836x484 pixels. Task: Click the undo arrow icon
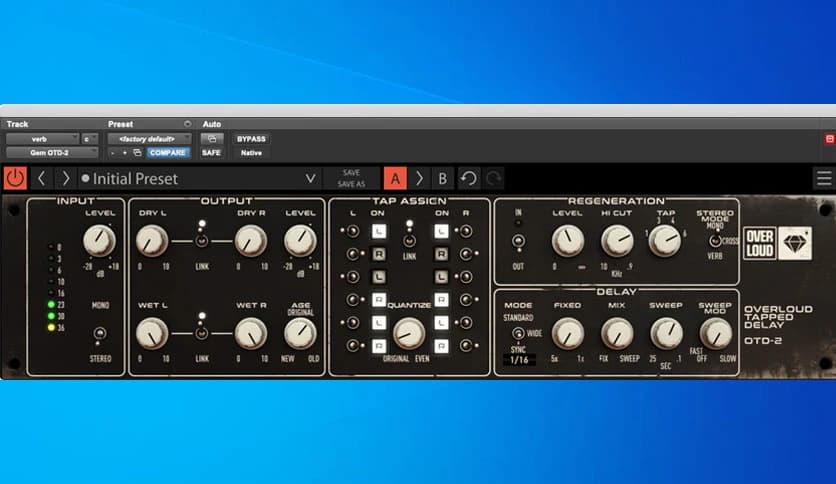468,178
